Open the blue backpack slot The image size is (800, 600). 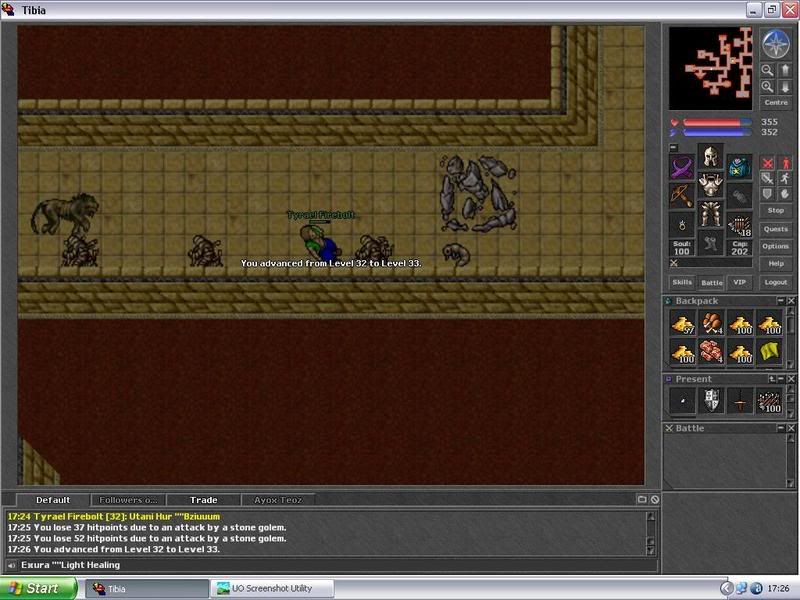(739, 167)
